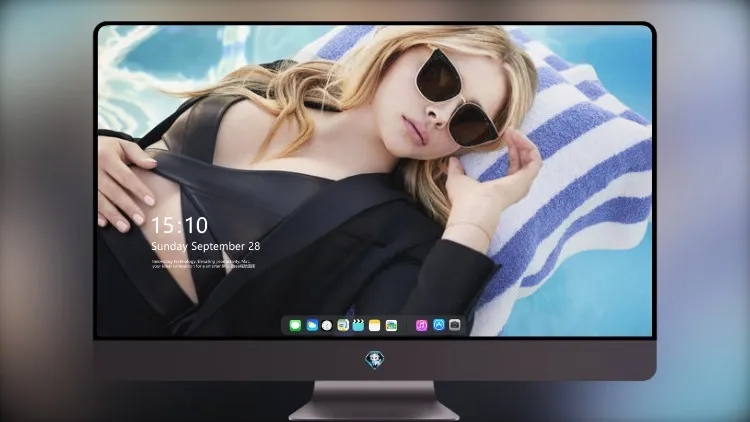Open the Clock app in dock

point(327,326)
